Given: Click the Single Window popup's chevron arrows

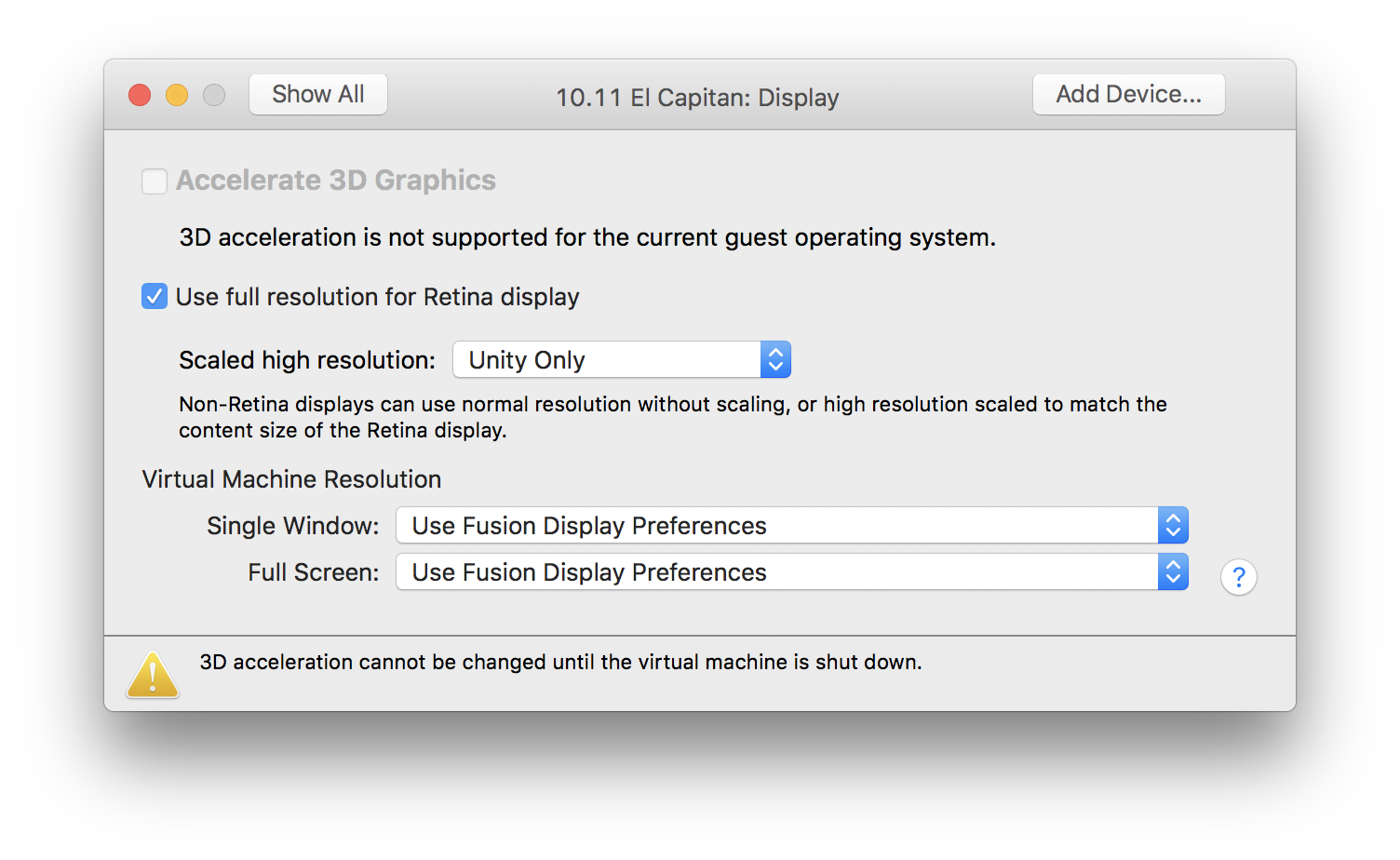Looking at the screenshot, I should tap(1173, 525).
